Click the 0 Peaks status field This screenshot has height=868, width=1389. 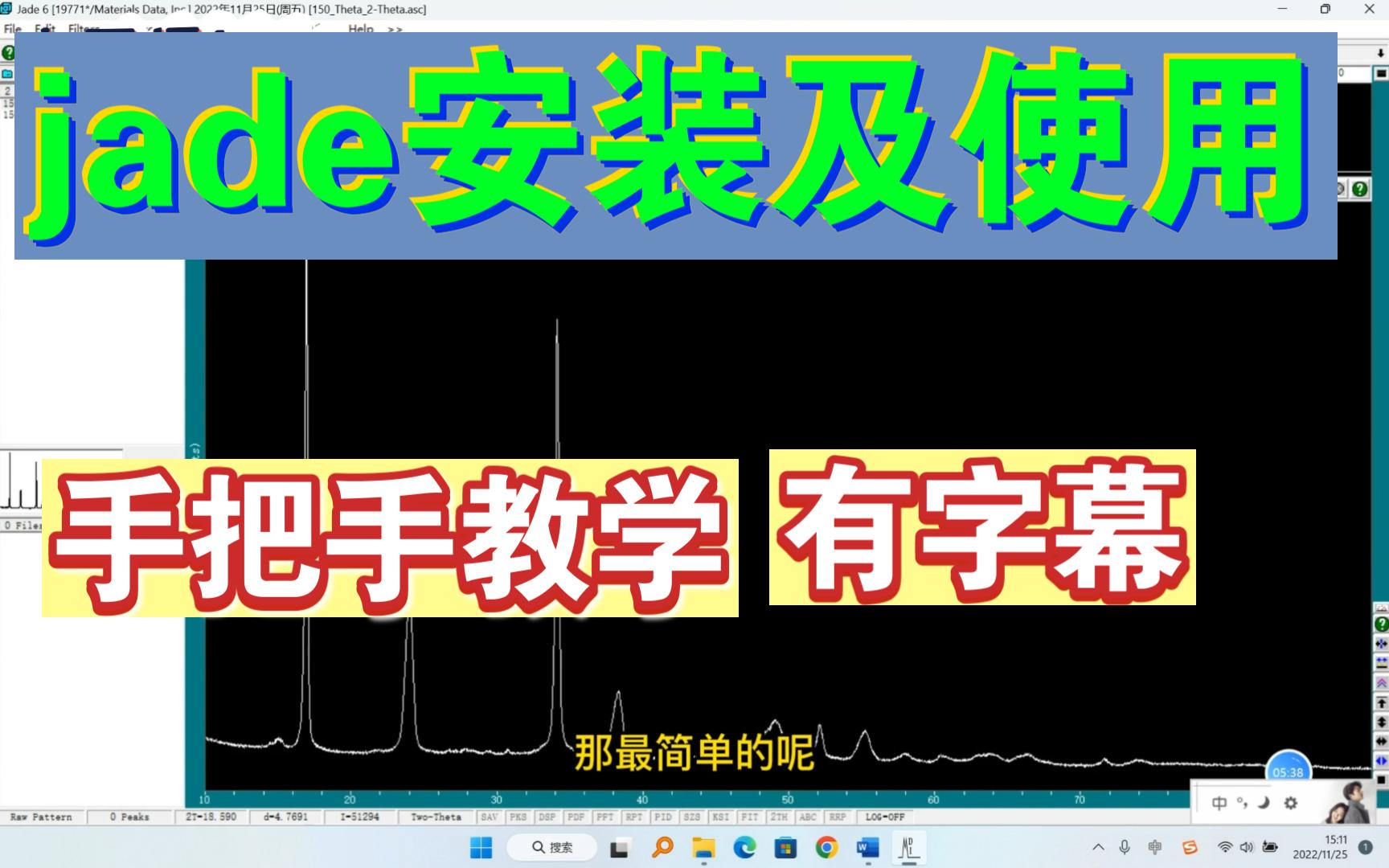129,817
